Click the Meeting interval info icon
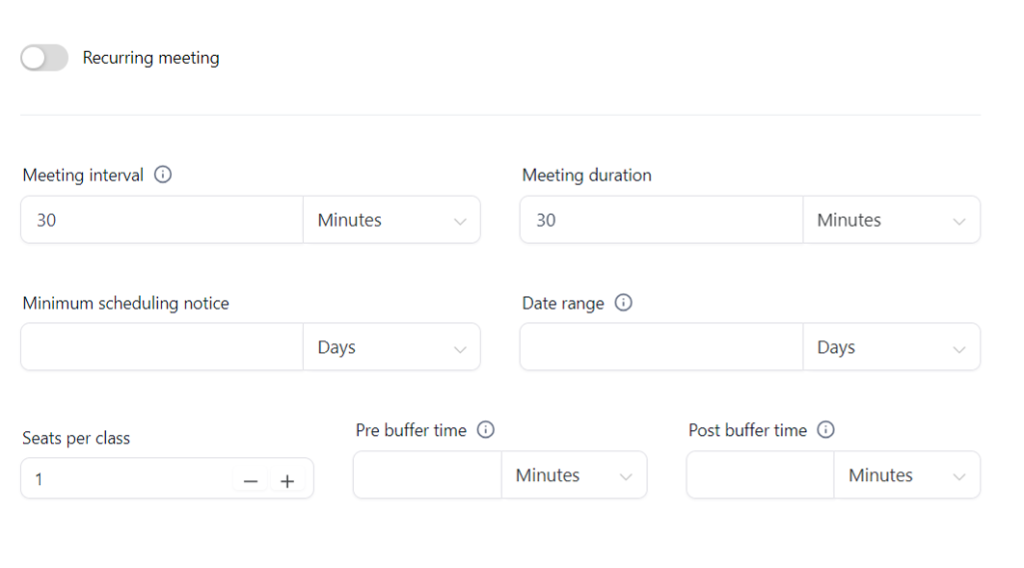 pyautogui.click(x=163, y=174)
